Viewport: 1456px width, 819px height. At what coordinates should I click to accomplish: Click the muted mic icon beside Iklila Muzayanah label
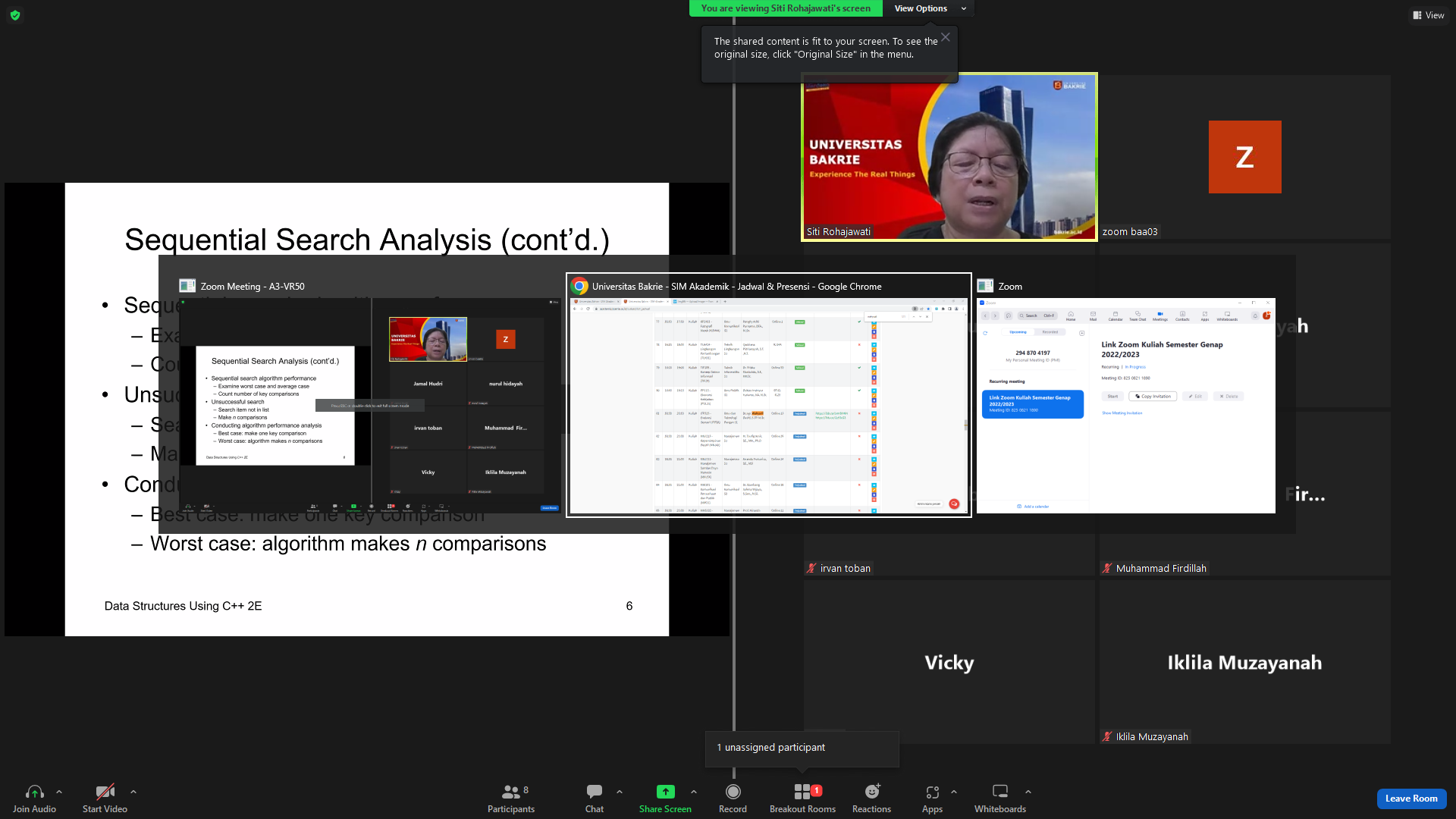(x=1107, y=736)
